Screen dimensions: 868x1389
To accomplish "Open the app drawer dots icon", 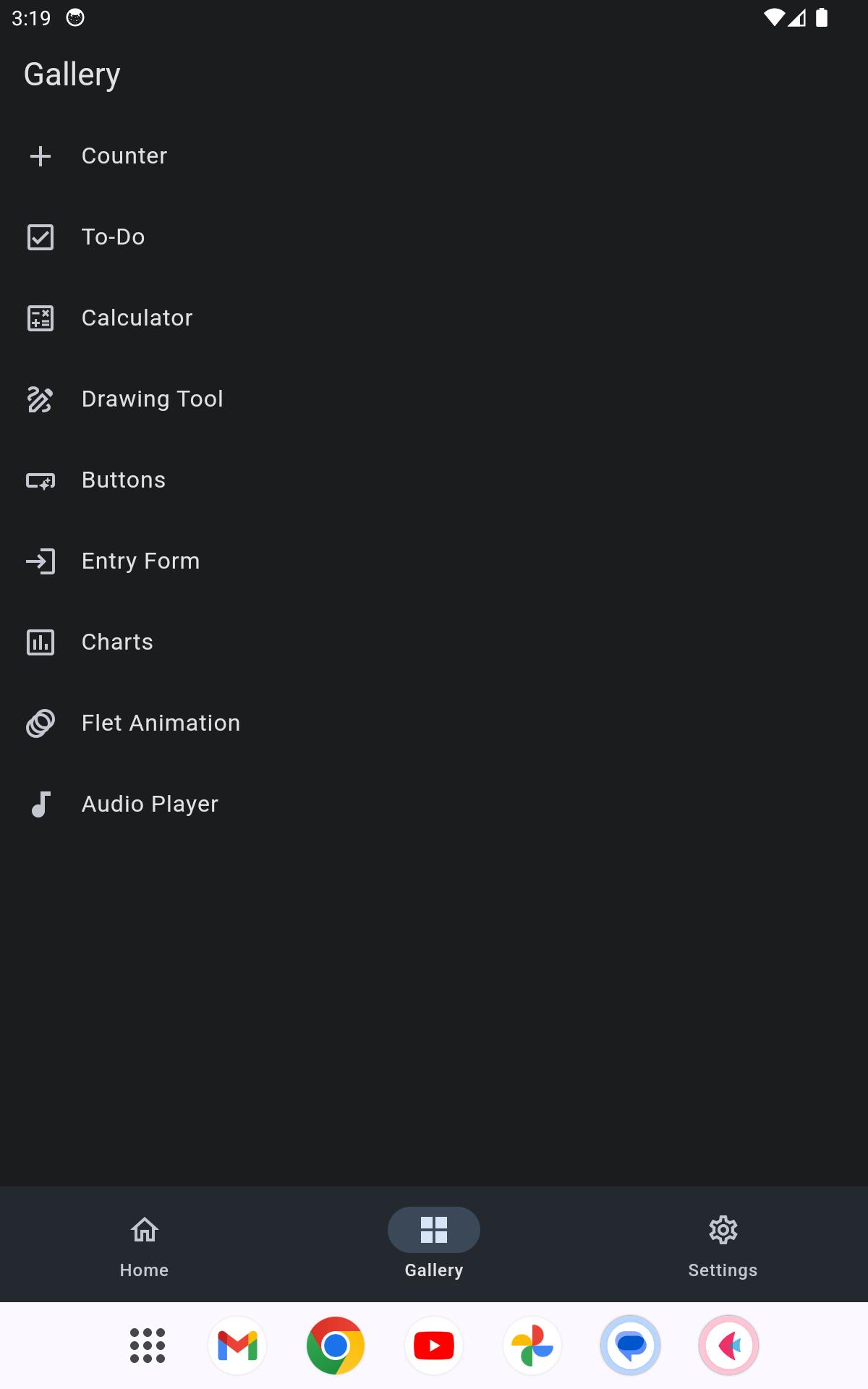I will (148, 1346).
